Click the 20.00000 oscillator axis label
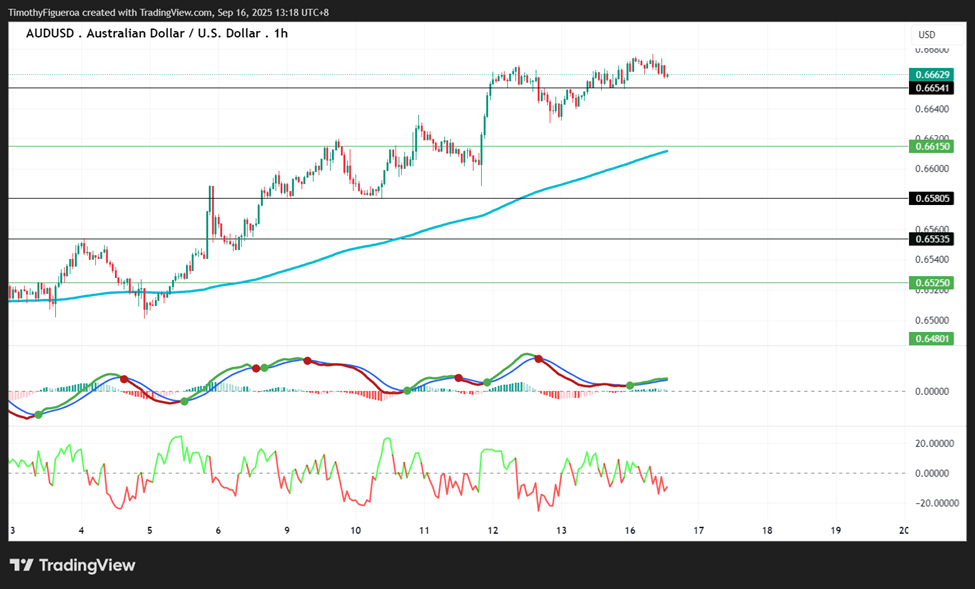The image size is (975, 589). [x=935, y=444]
